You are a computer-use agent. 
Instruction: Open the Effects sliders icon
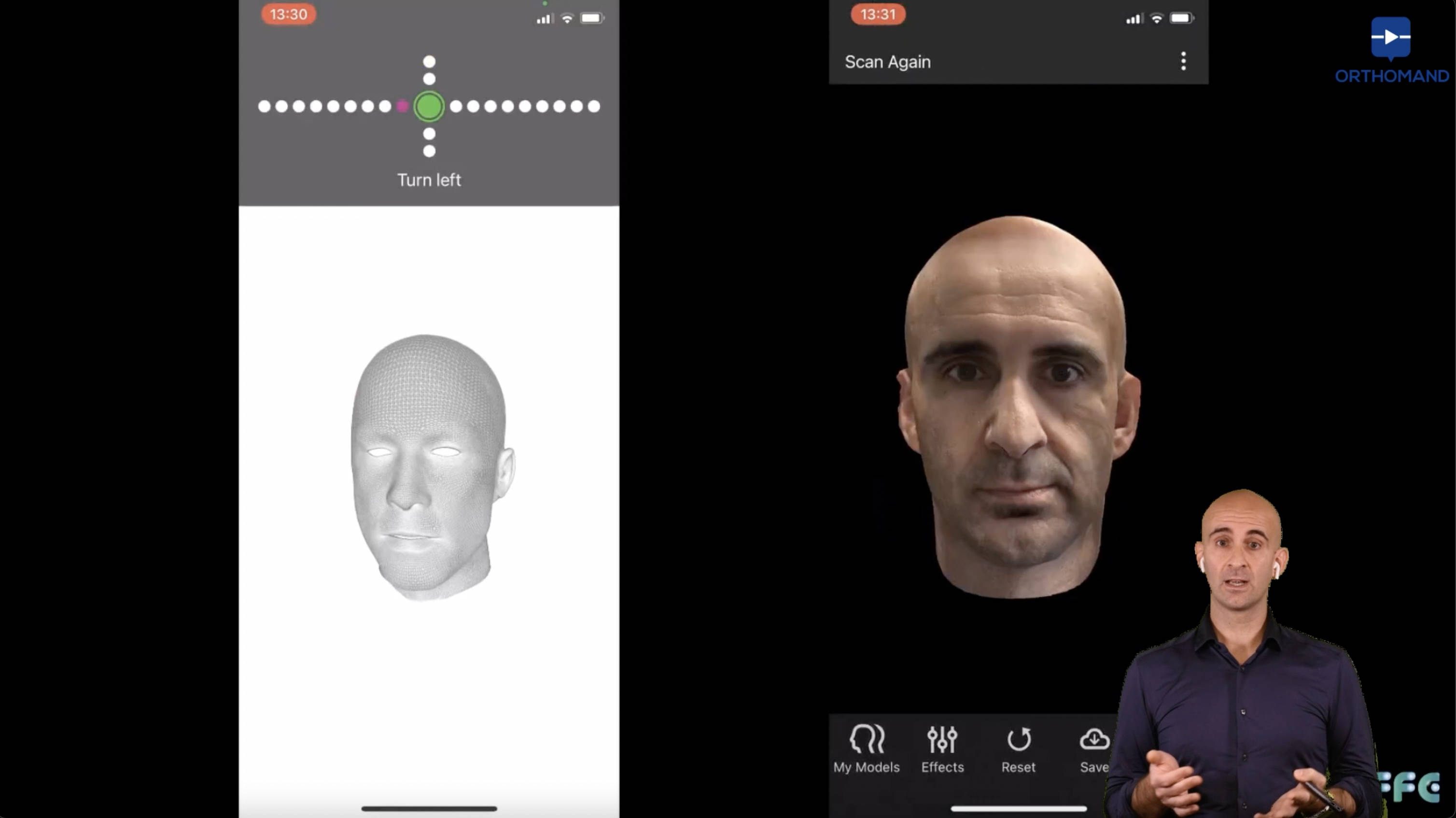(942, 739)
